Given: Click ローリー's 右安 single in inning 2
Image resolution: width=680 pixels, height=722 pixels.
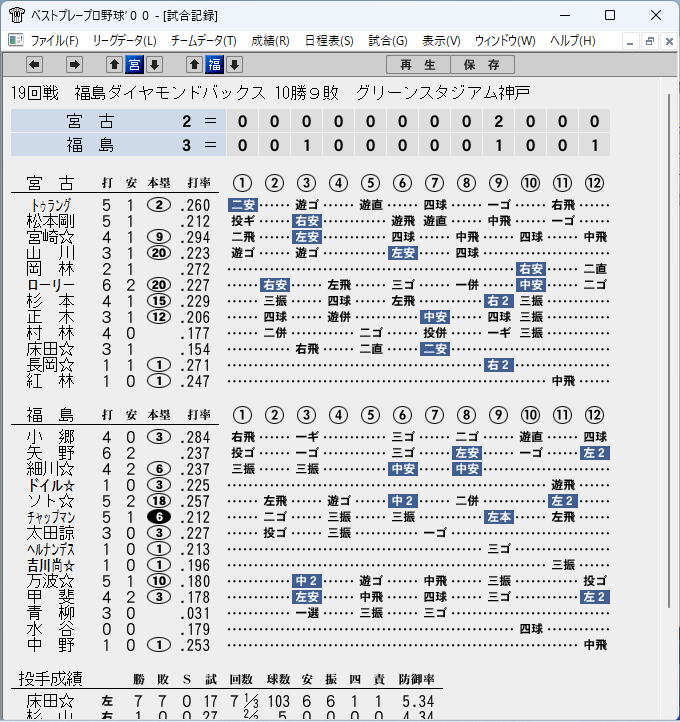Looking at the screenshot, I should click(x=275, y=285).
